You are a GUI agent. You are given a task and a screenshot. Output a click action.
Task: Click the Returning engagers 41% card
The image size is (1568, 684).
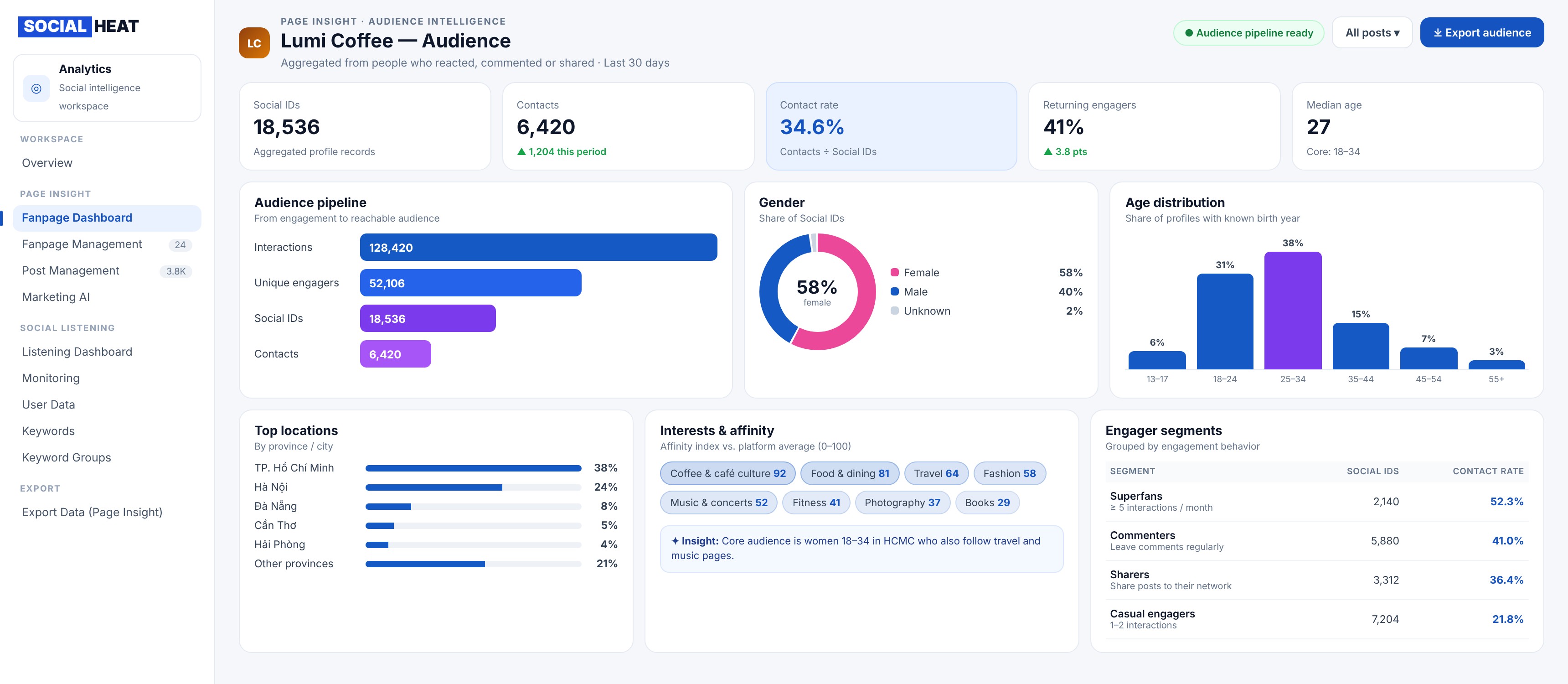pyautogui.click(x=1154, y=127)
